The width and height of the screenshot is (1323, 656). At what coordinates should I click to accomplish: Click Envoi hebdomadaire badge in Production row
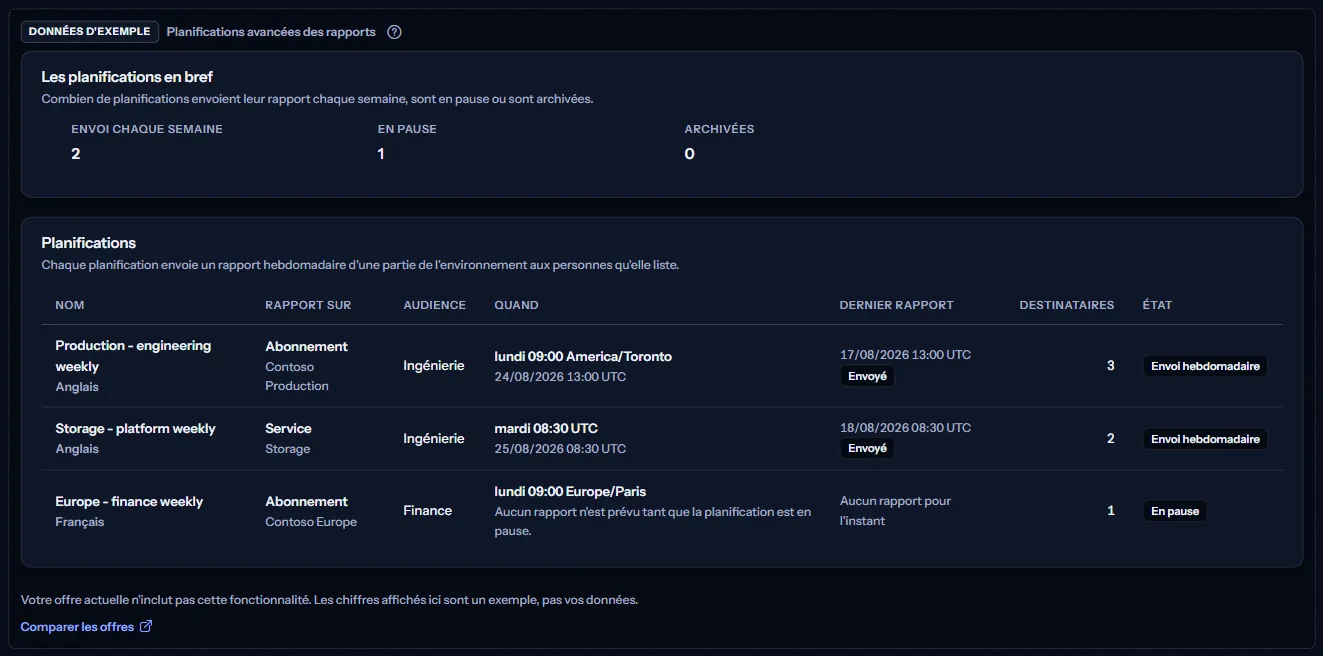1205,366
